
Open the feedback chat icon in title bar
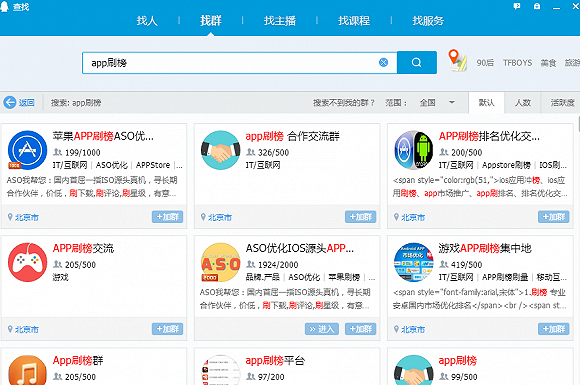point(517,6)
